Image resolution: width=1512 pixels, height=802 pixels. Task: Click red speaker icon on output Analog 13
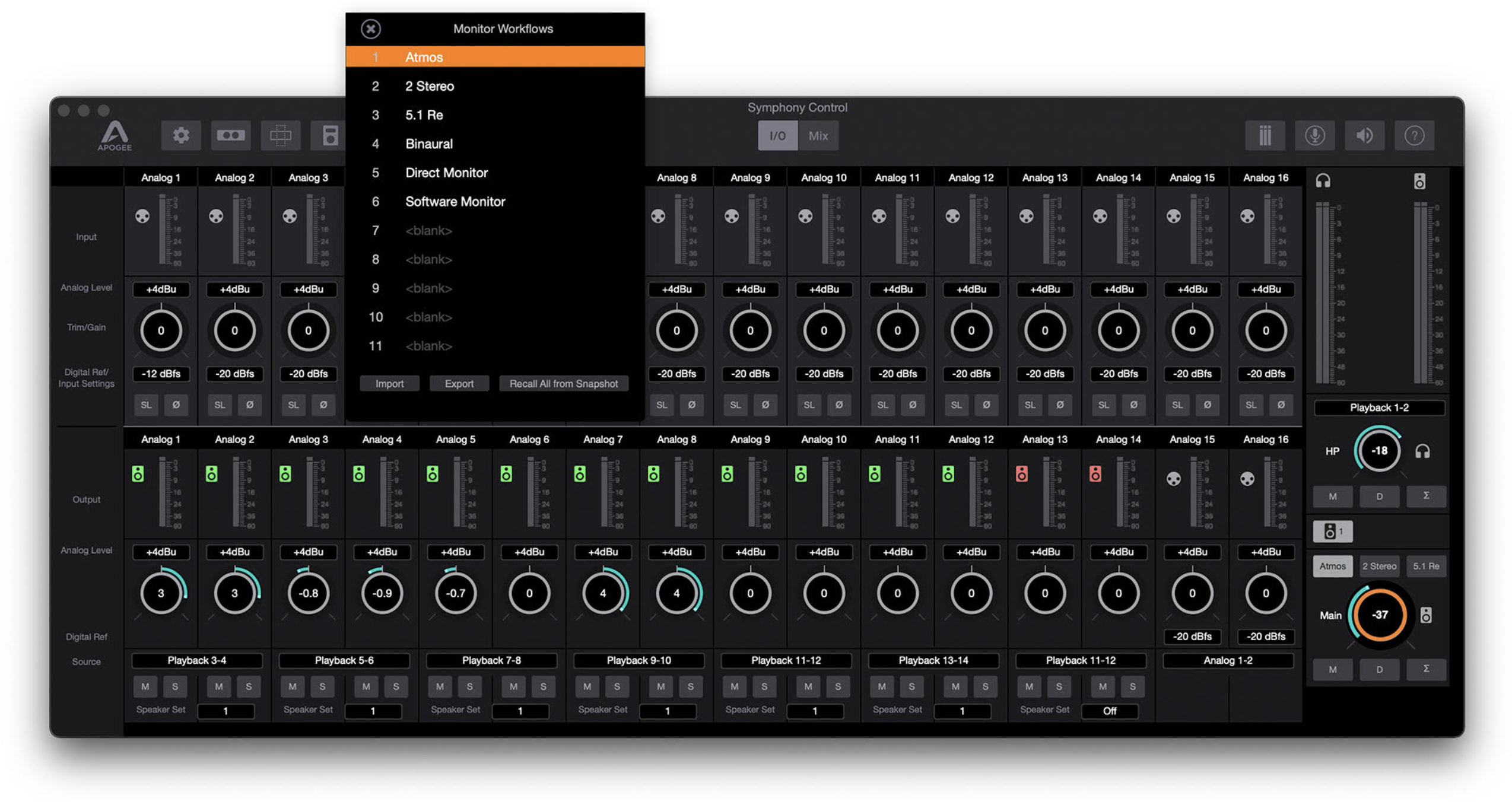1021,473
